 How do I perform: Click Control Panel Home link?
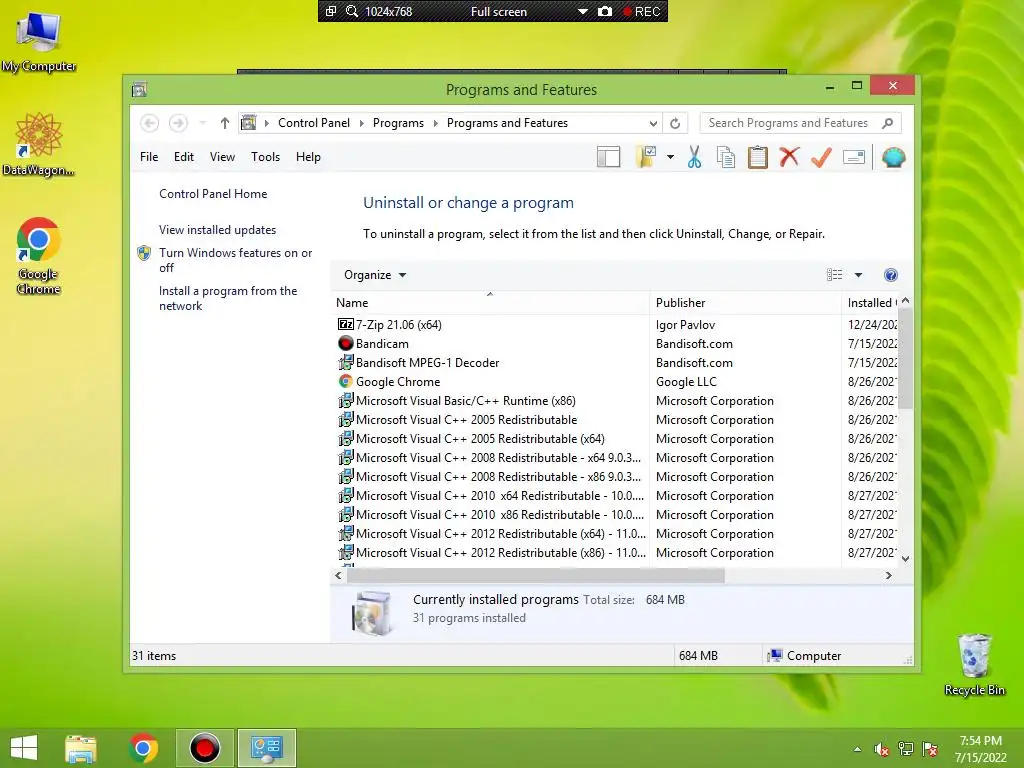coord(213,194)
